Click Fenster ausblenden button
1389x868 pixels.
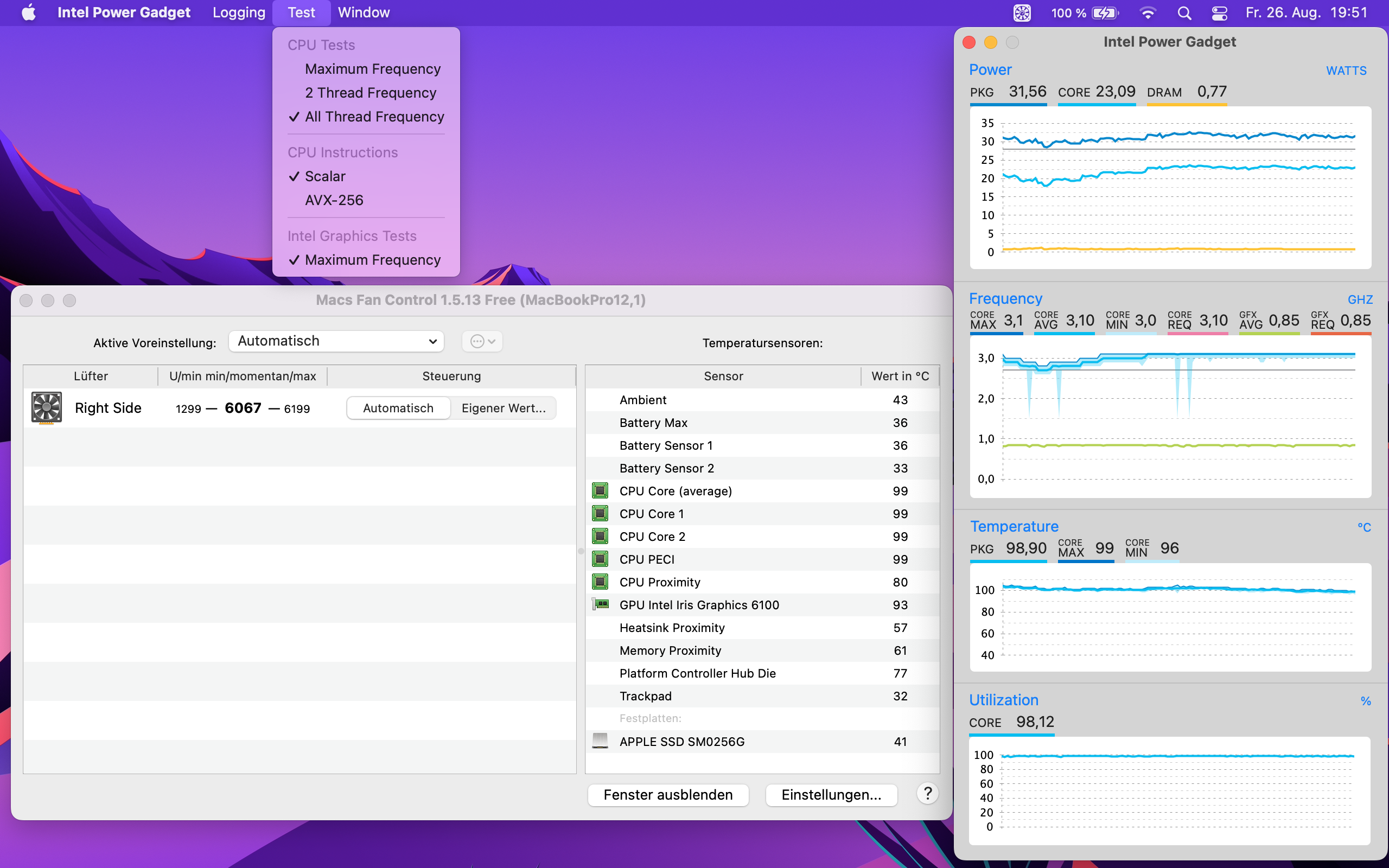tap(668, 795)
